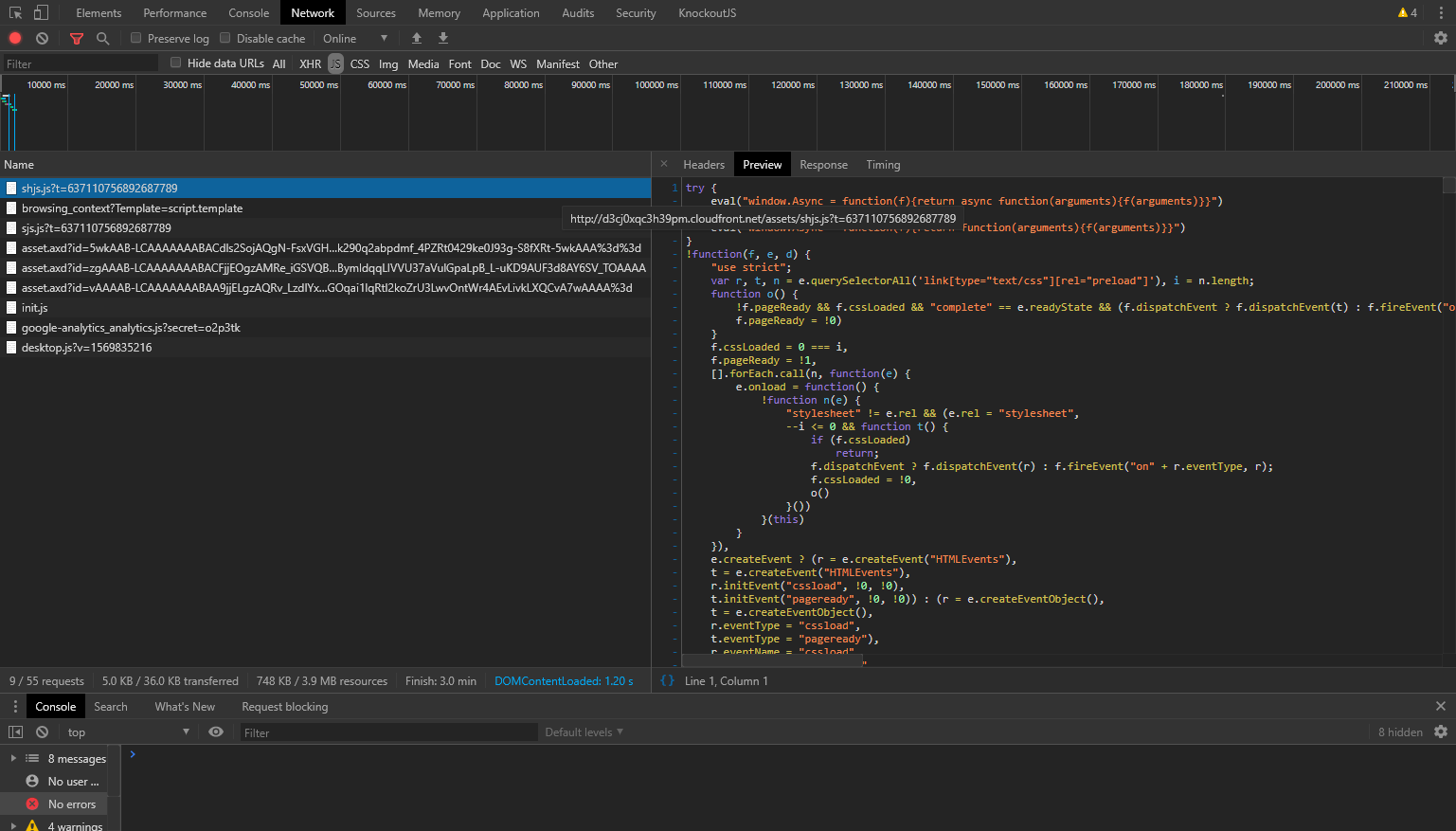The width and height of the screenshot is (1456, 831).
Task: Stop recording network log with red button
Action: (x=15, y=38)
